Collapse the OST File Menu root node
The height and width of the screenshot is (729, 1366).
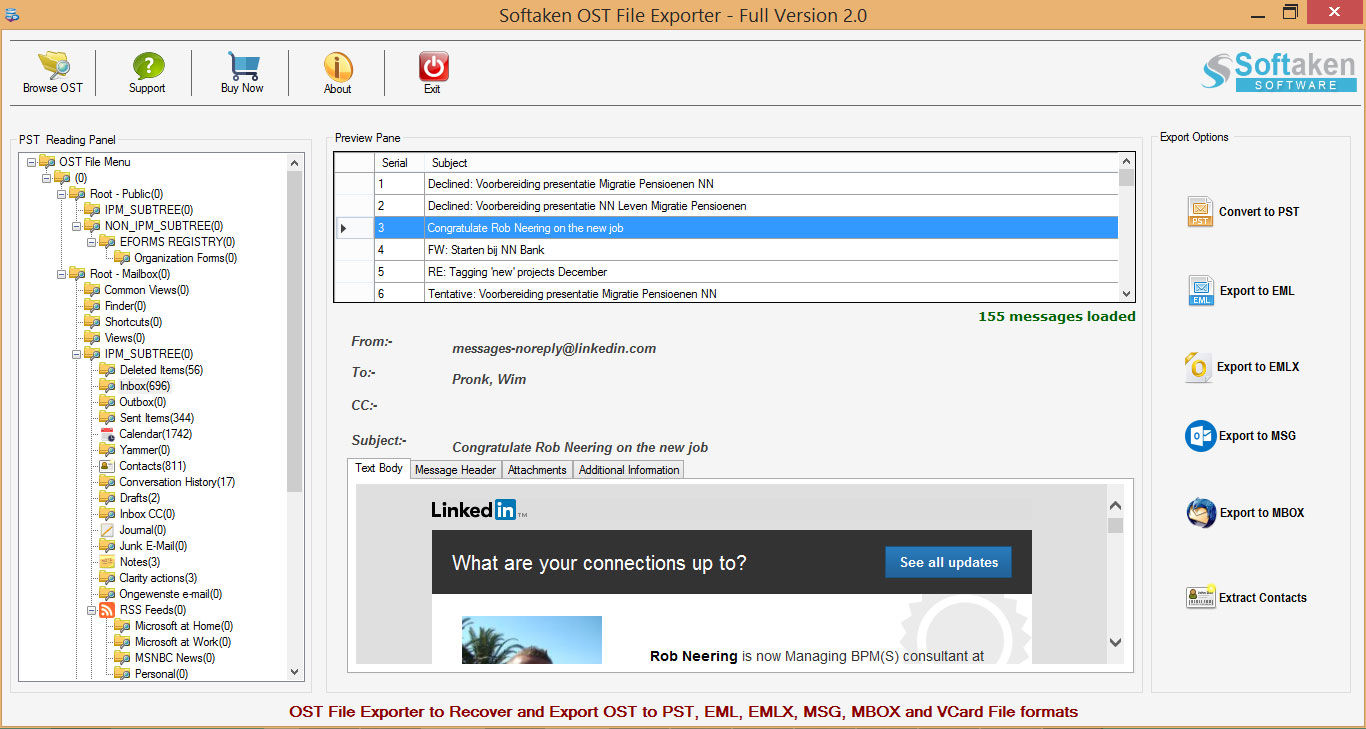(x=32, y=162)
